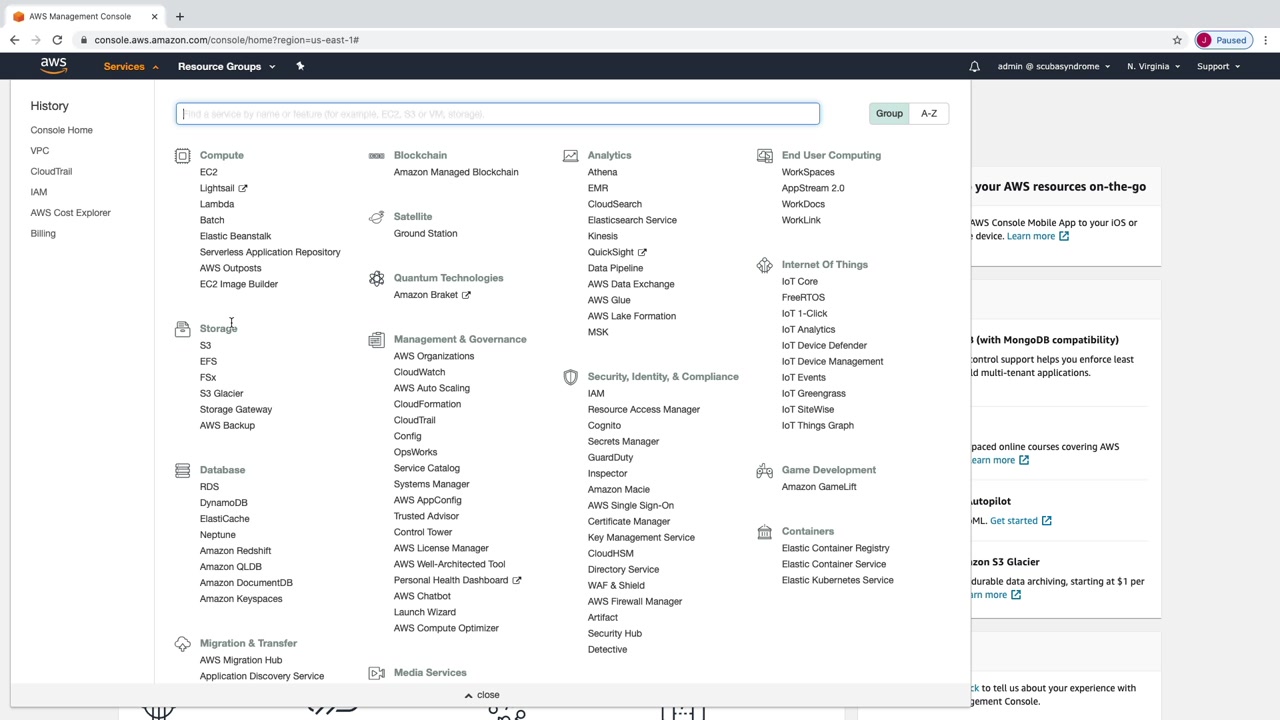Click the browser back arrow
Screen dimensions: 1280x720
15,40
